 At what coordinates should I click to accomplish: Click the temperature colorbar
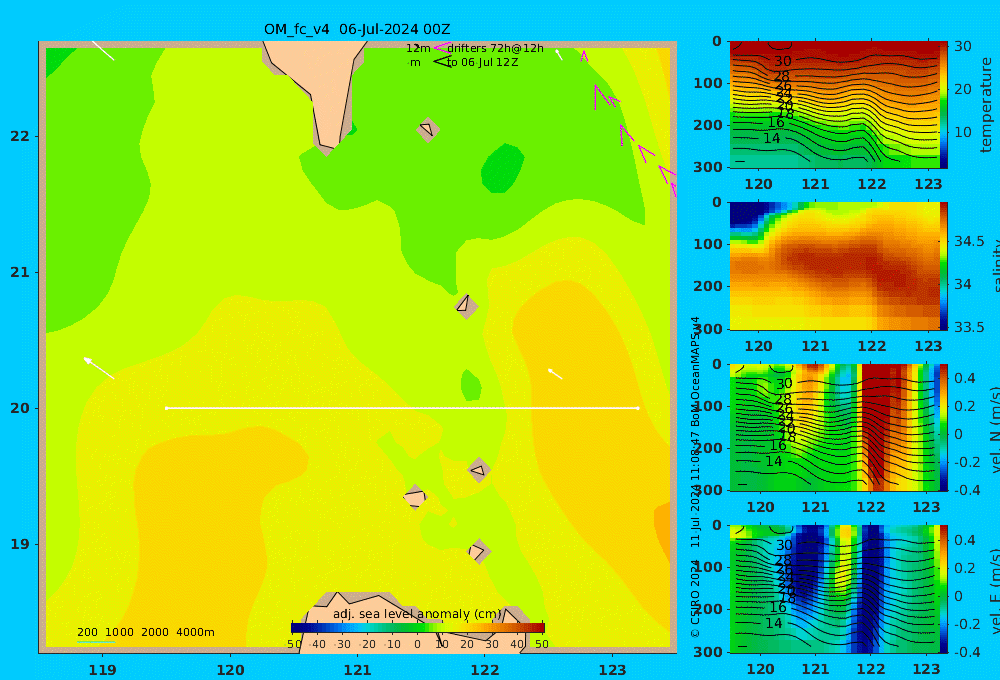coord(944,105)
